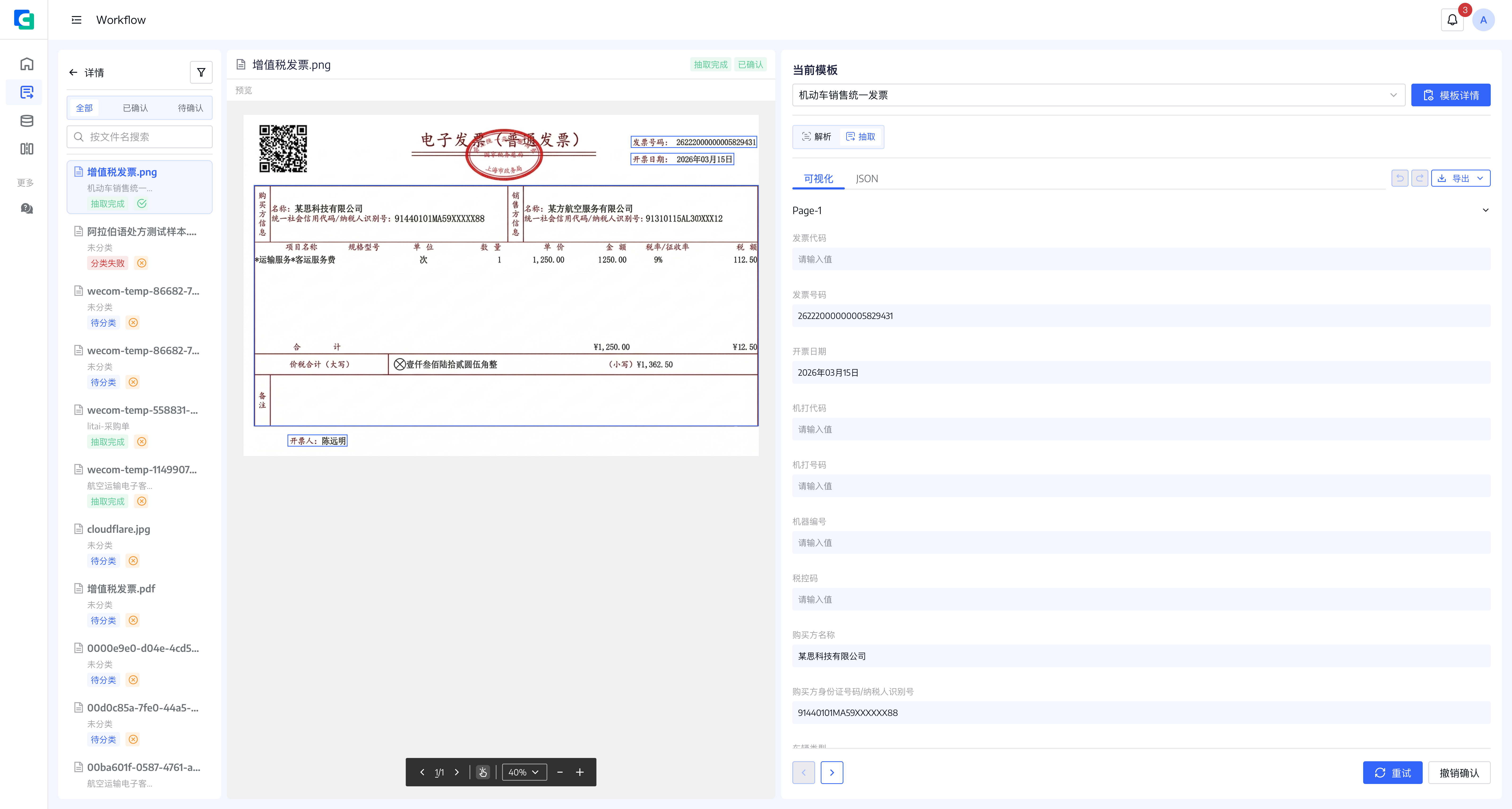Undo the last field edit
The height and width of the screenshot is (809, 1512).
[1400, 178]
